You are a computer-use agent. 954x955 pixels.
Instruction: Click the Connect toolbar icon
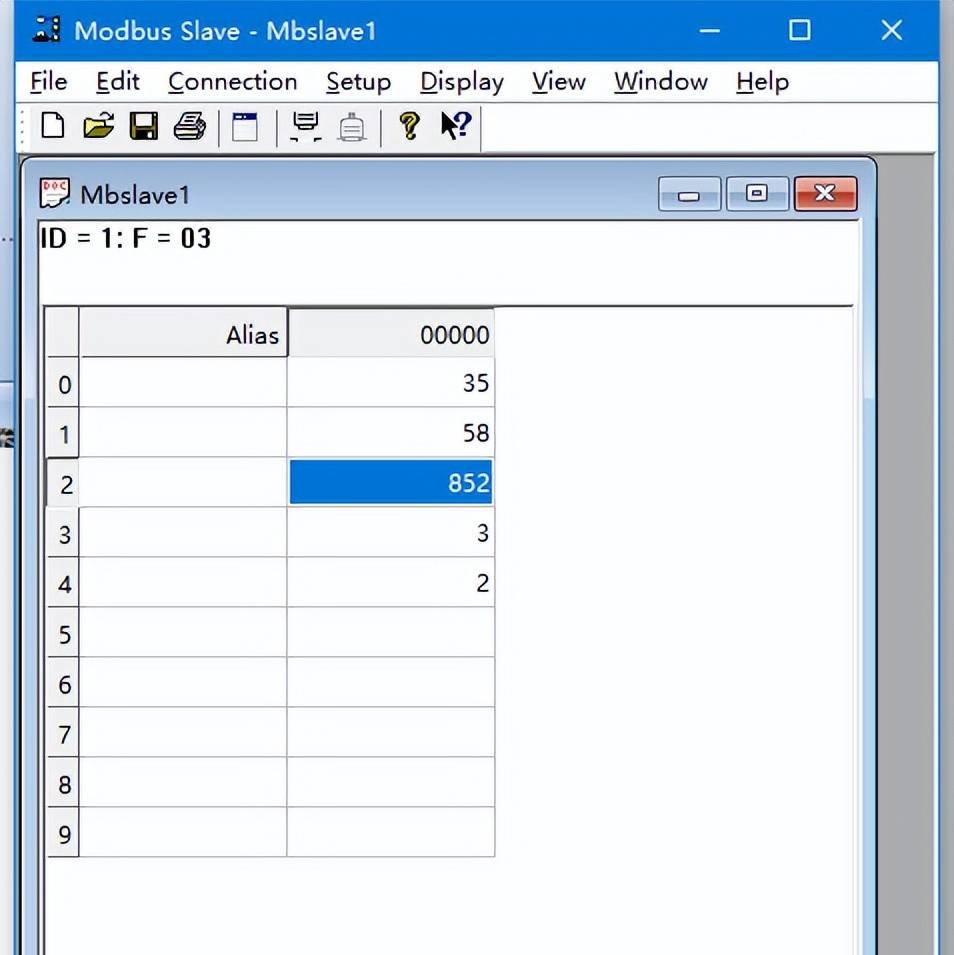[305, 126]
